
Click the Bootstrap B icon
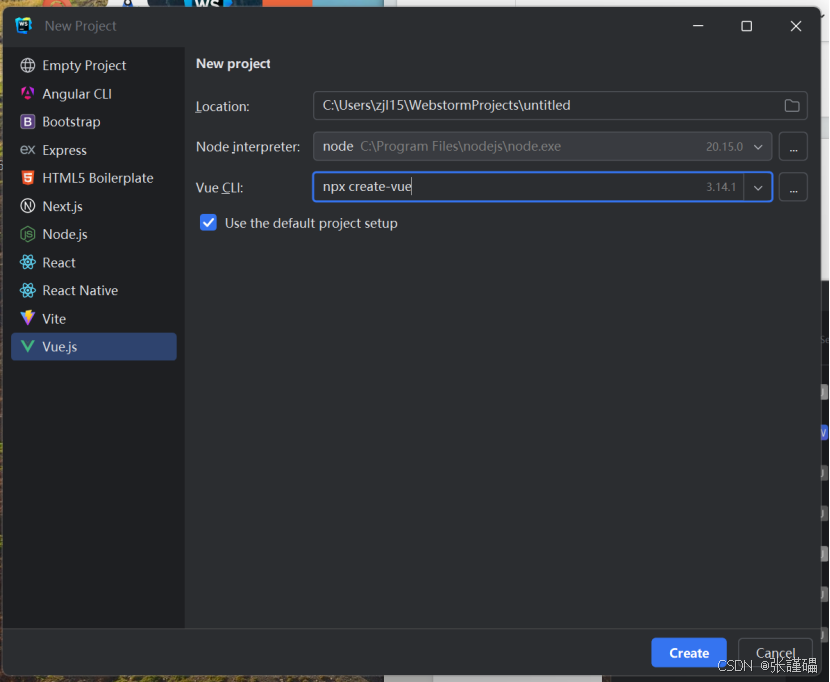28,122
